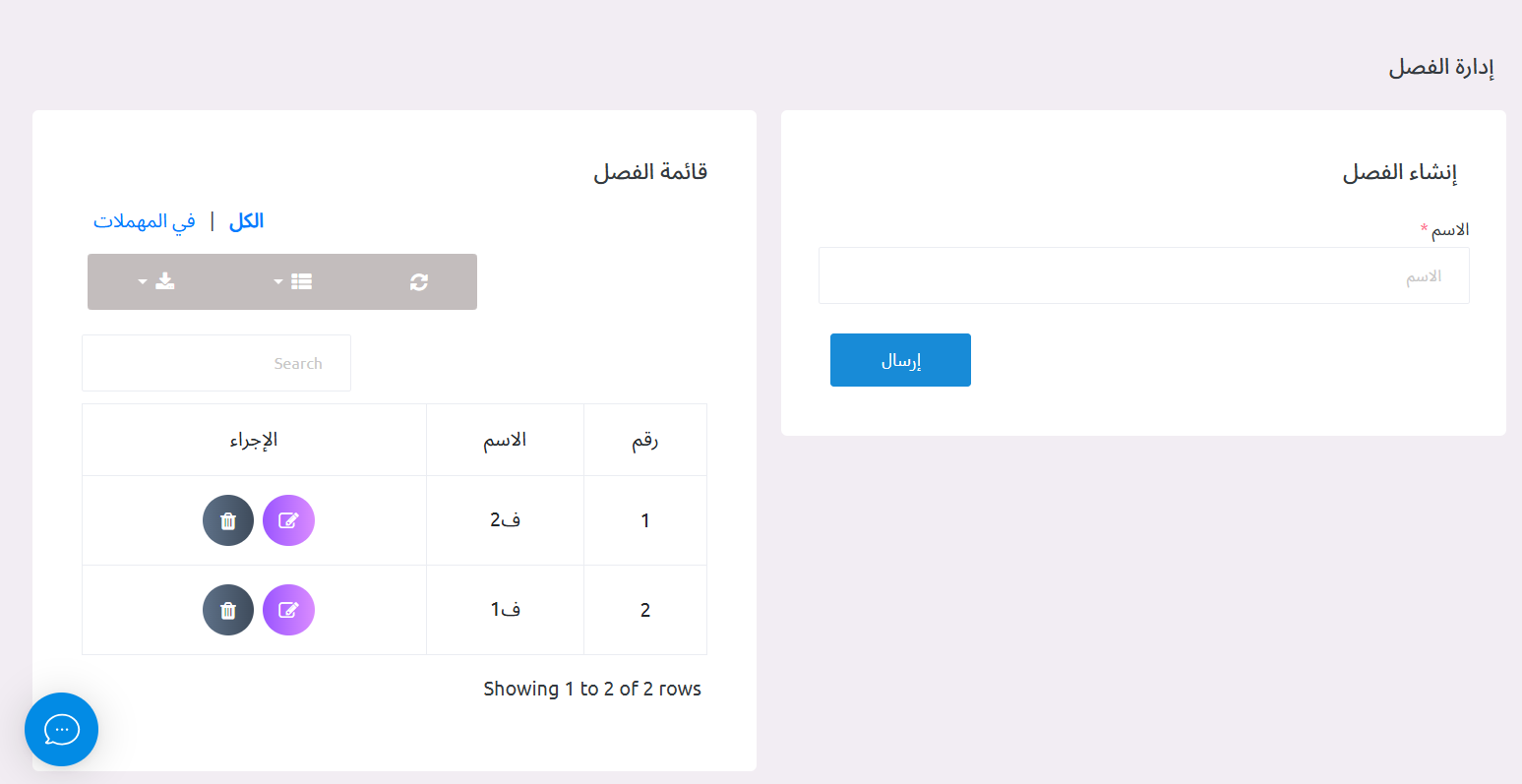This screenshot has height=784, width=1522.
Task: Expand the export format dropdown arrow
Action: click(141, 281)
